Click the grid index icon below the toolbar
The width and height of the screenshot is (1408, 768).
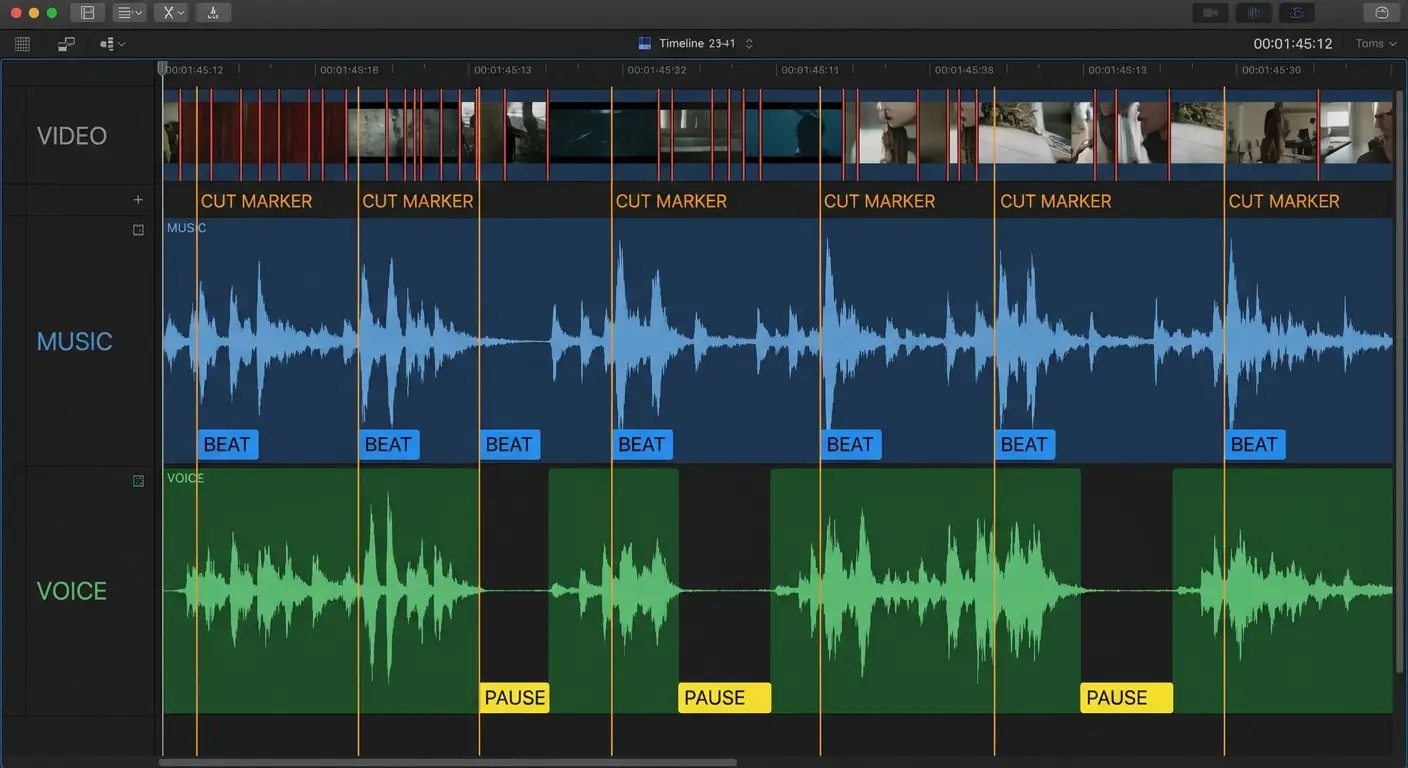pyautogui.click(x=22, y=44)
